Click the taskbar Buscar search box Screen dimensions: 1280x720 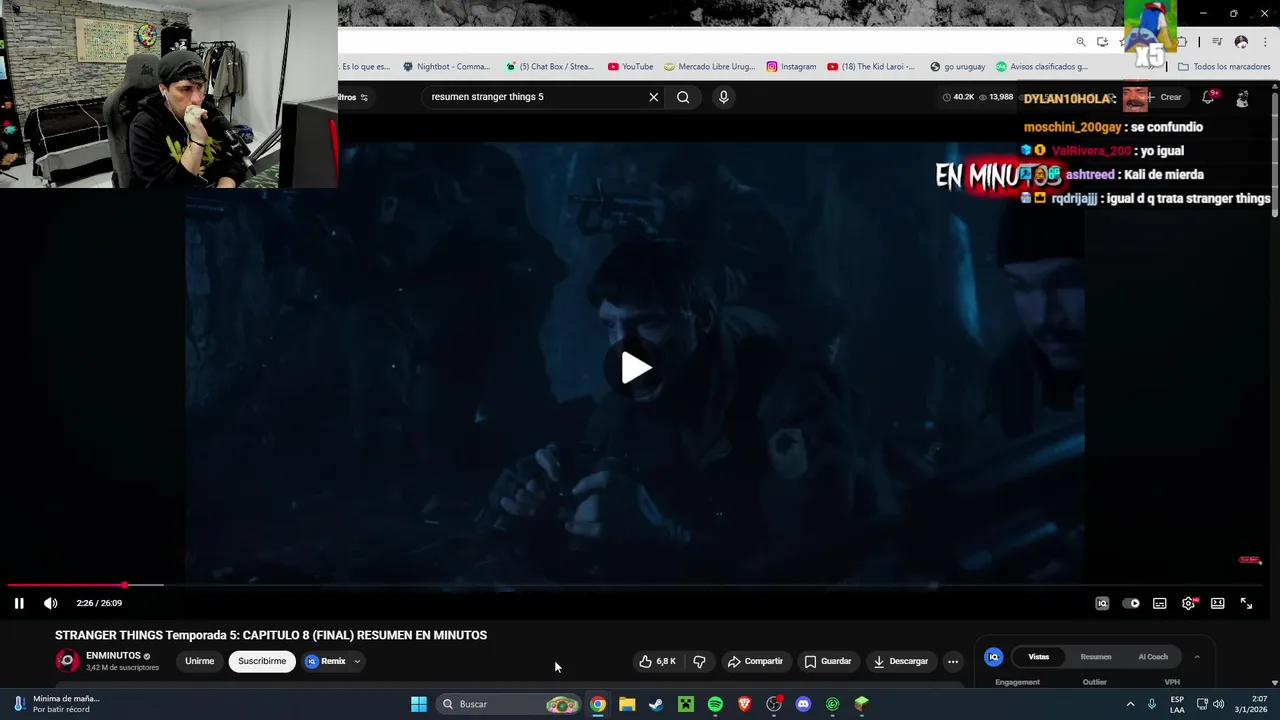[x=510, y=704]
